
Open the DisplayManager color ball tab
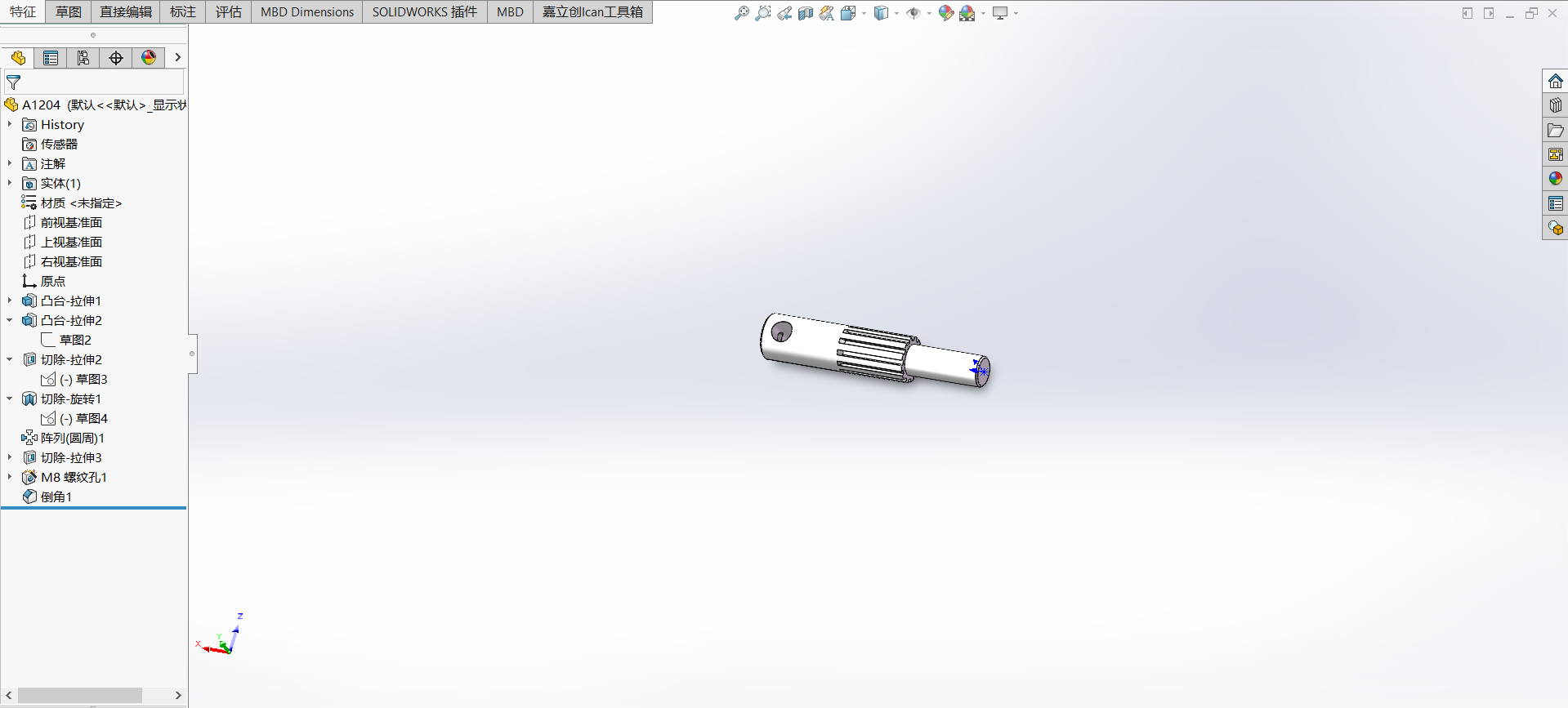tap(149, 58)
